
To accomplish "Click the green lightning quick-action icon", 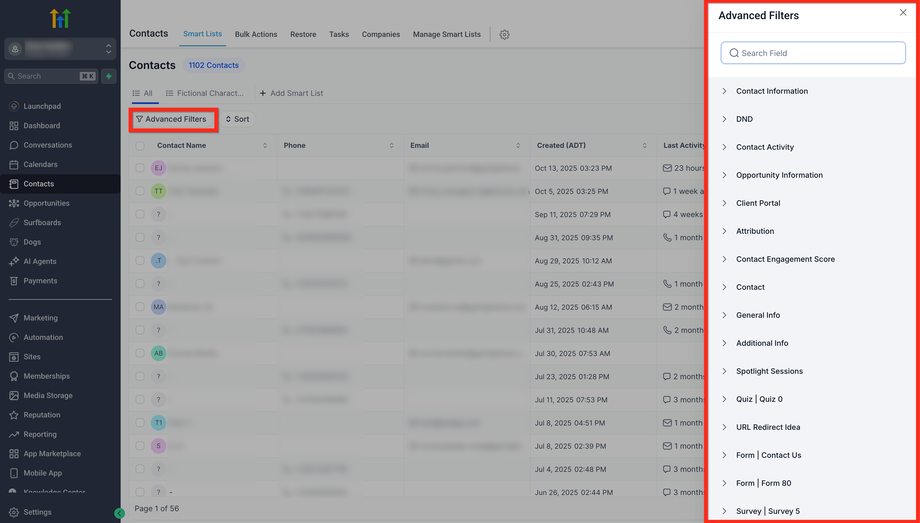I will click(x=109, y=76).
